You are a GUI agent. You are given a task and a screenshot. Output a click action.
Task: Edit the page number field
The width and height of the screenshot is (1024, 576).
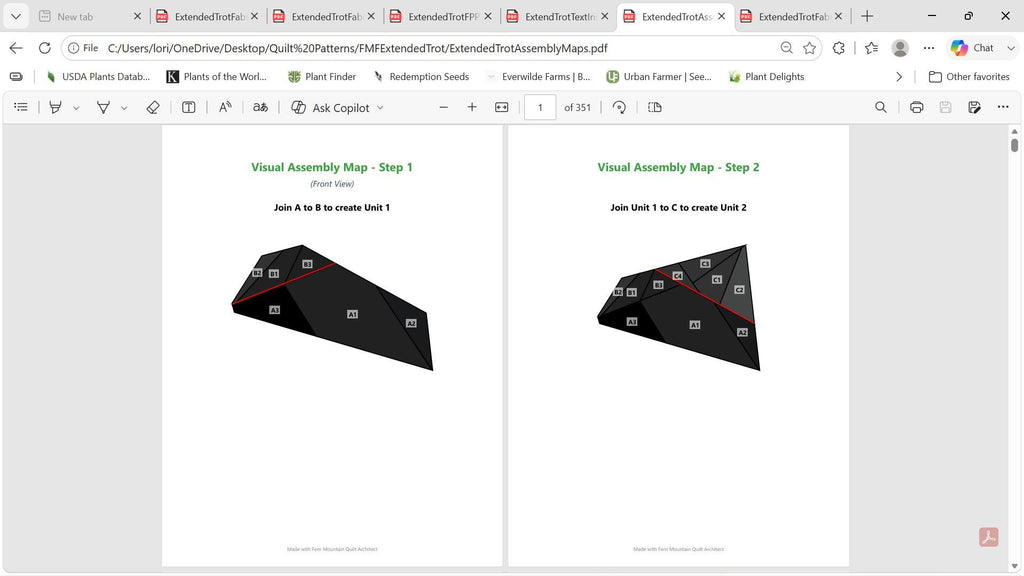[x=540, y=107]
